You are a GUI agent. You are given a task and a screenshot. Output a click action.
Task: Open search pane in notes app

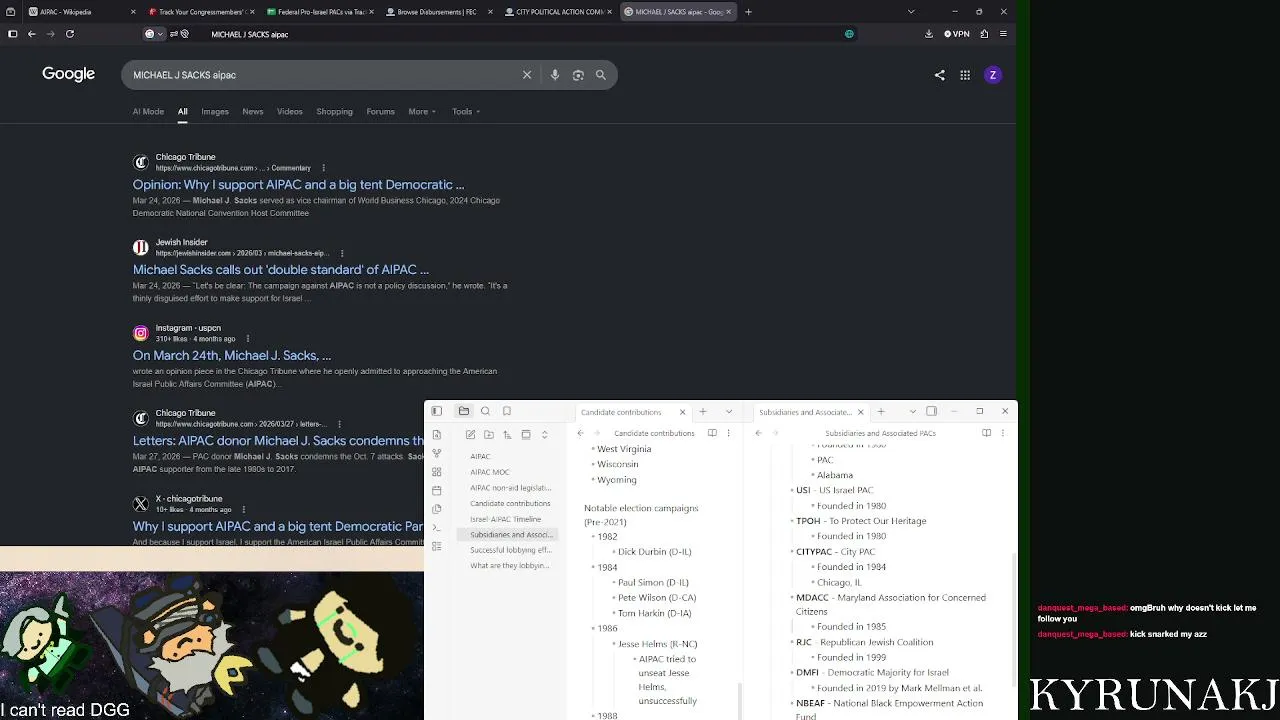click(x=486, y=411)
